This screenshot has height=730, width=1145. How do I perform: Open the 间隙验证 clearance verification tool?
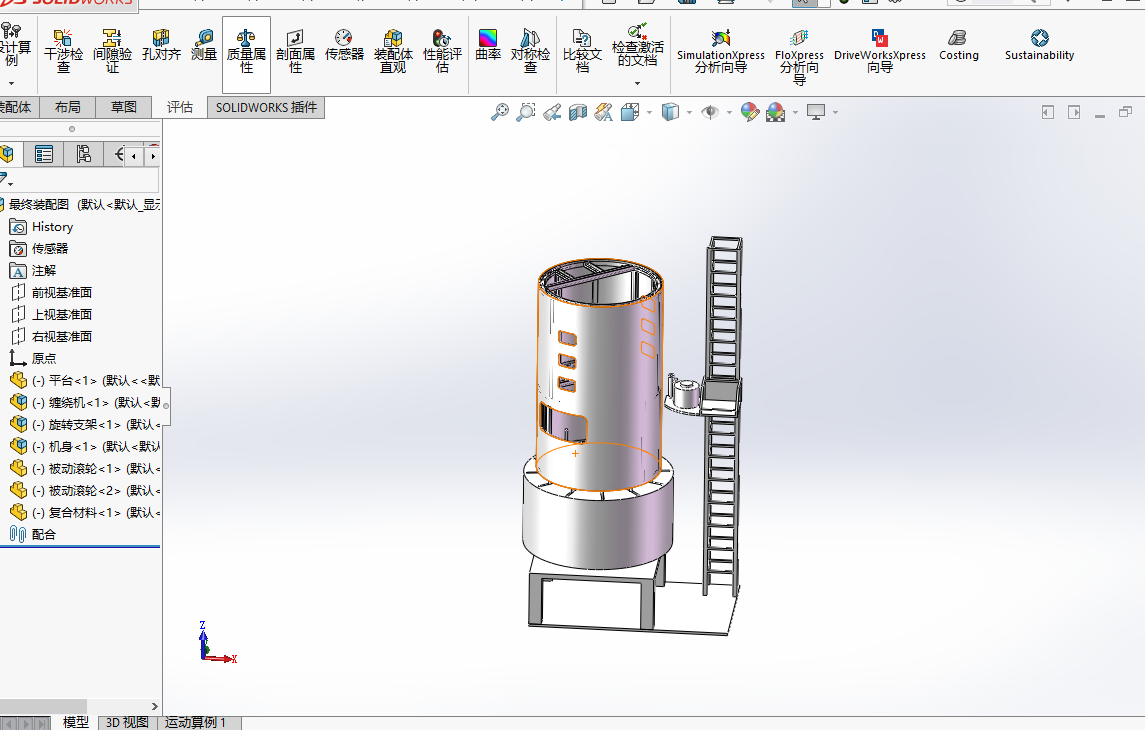pyautogui.click(x=112, y=52)
